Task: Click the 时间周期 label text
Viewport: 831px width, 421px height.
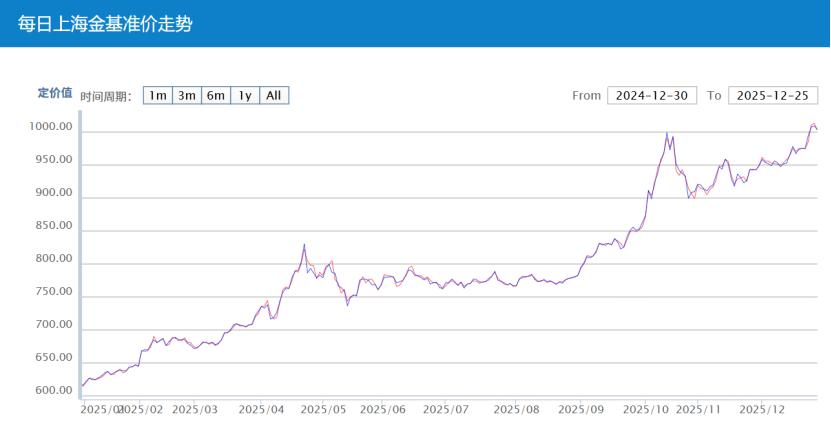Action: 105,97
